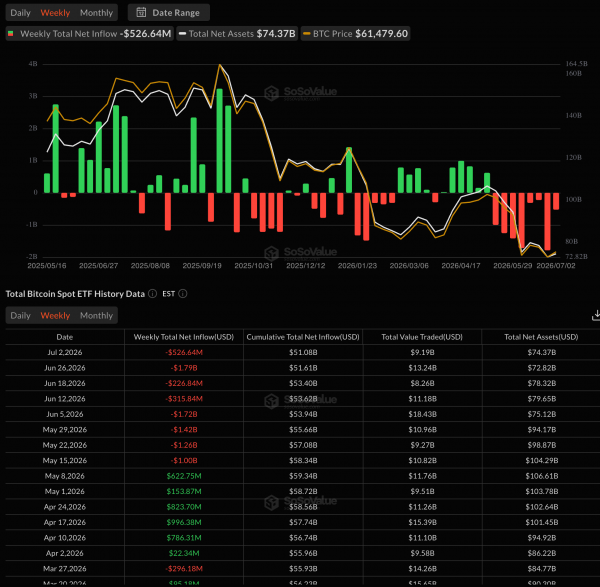Click Total Net Assets(USD) column header
Screen dimensions: 600x587
click(541, 337)
